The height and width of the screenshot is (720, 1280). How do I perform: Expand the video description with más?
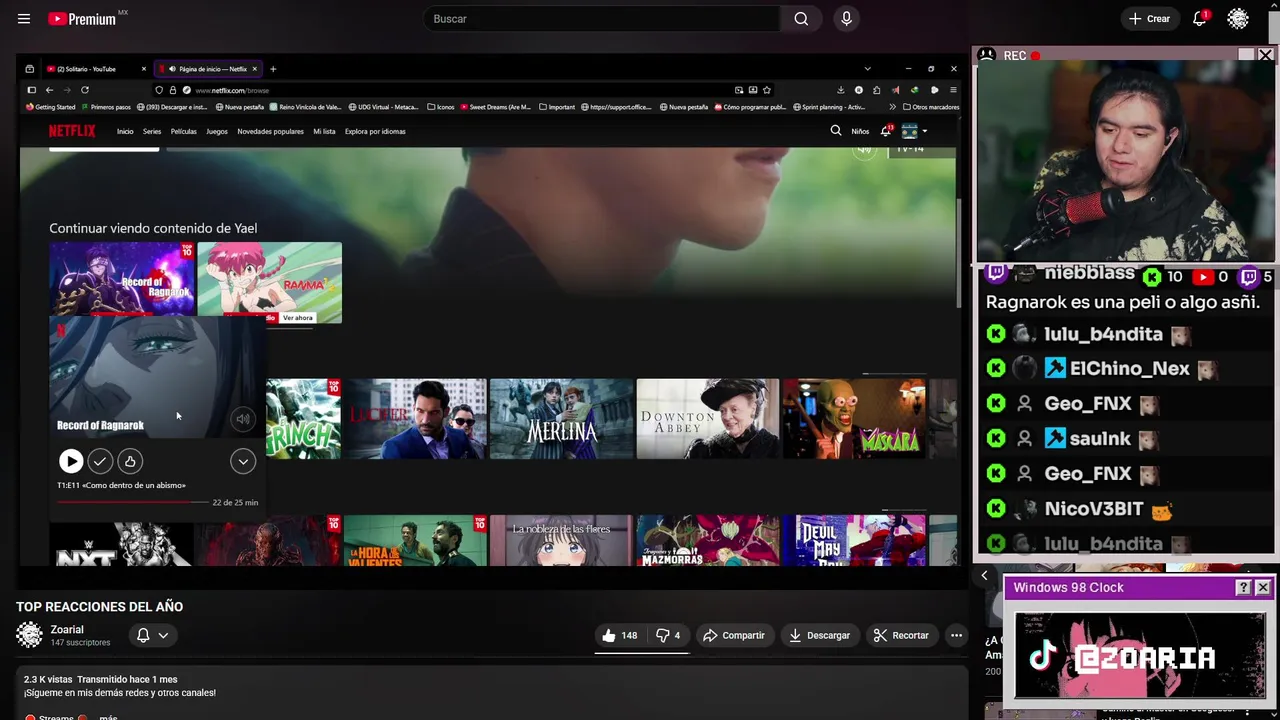[x=108, y=716]
